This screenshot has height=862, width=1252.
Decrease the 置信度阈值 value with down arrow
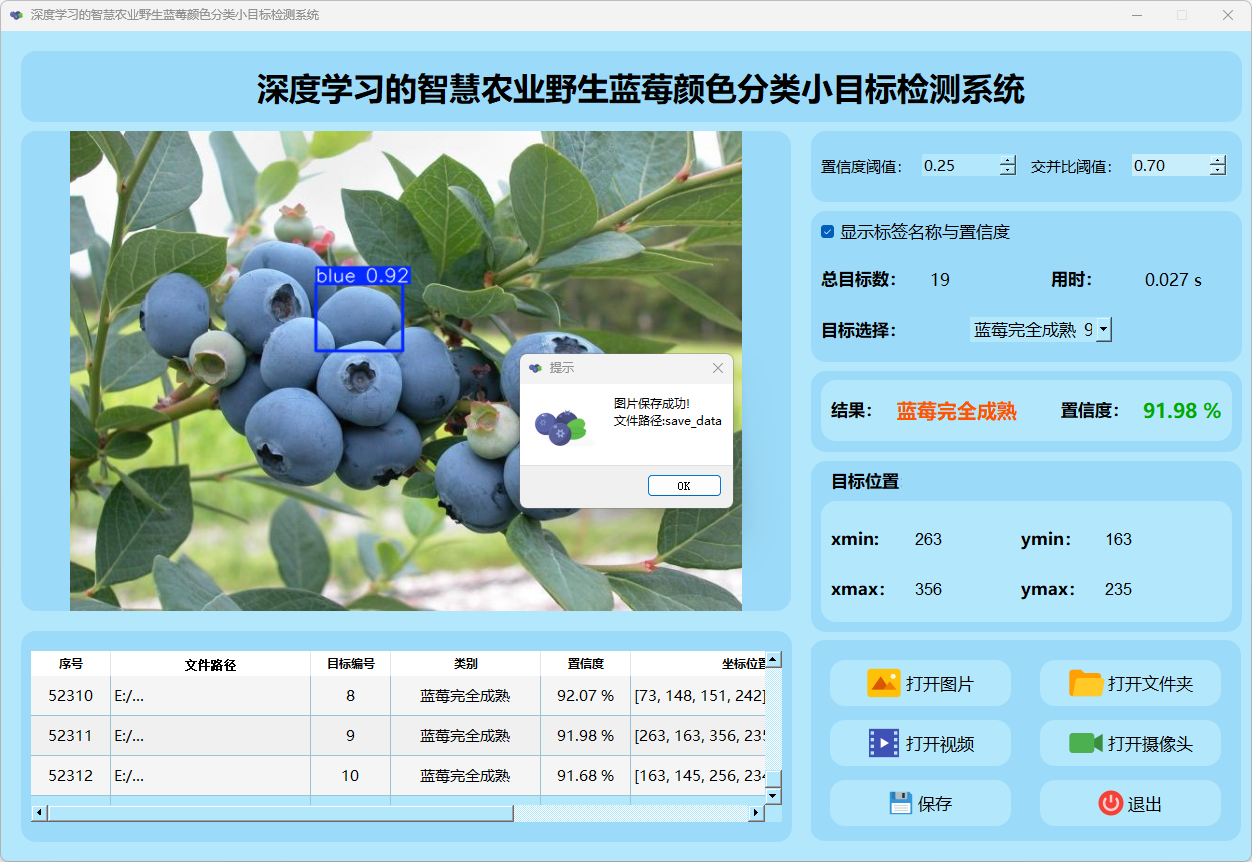pos(1007,171)
